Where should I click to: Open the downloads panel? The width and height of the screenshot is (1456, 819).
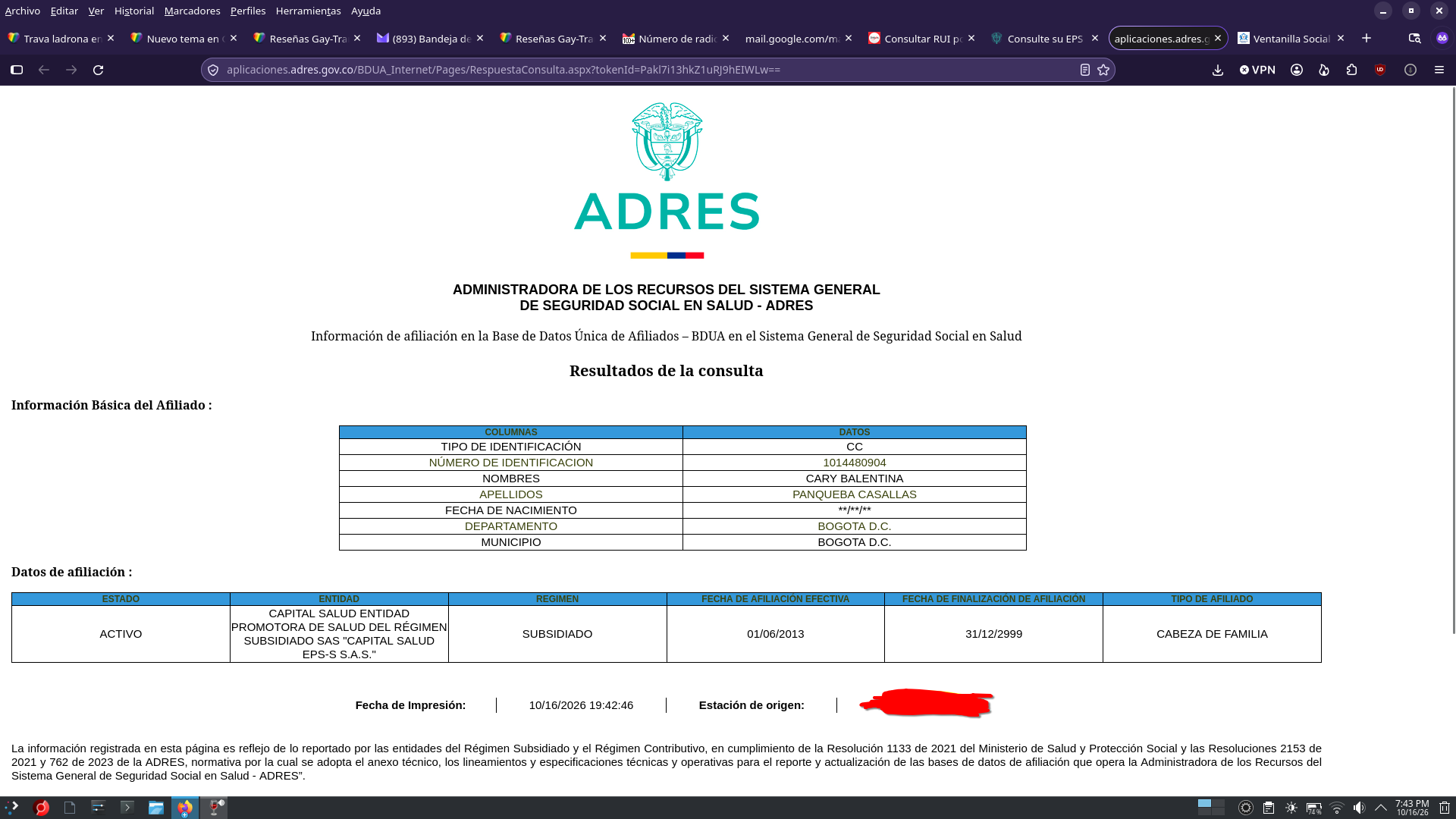click(x=1218, y=70)
